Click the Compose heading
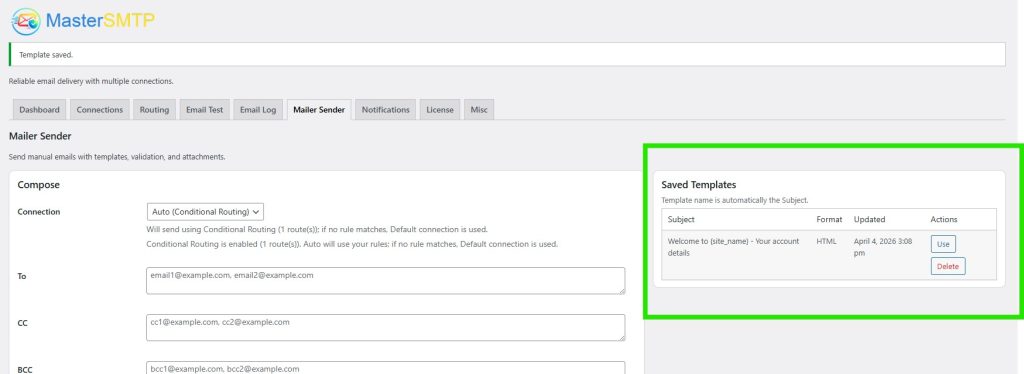The image size is (1024, 374). point(39,185)
